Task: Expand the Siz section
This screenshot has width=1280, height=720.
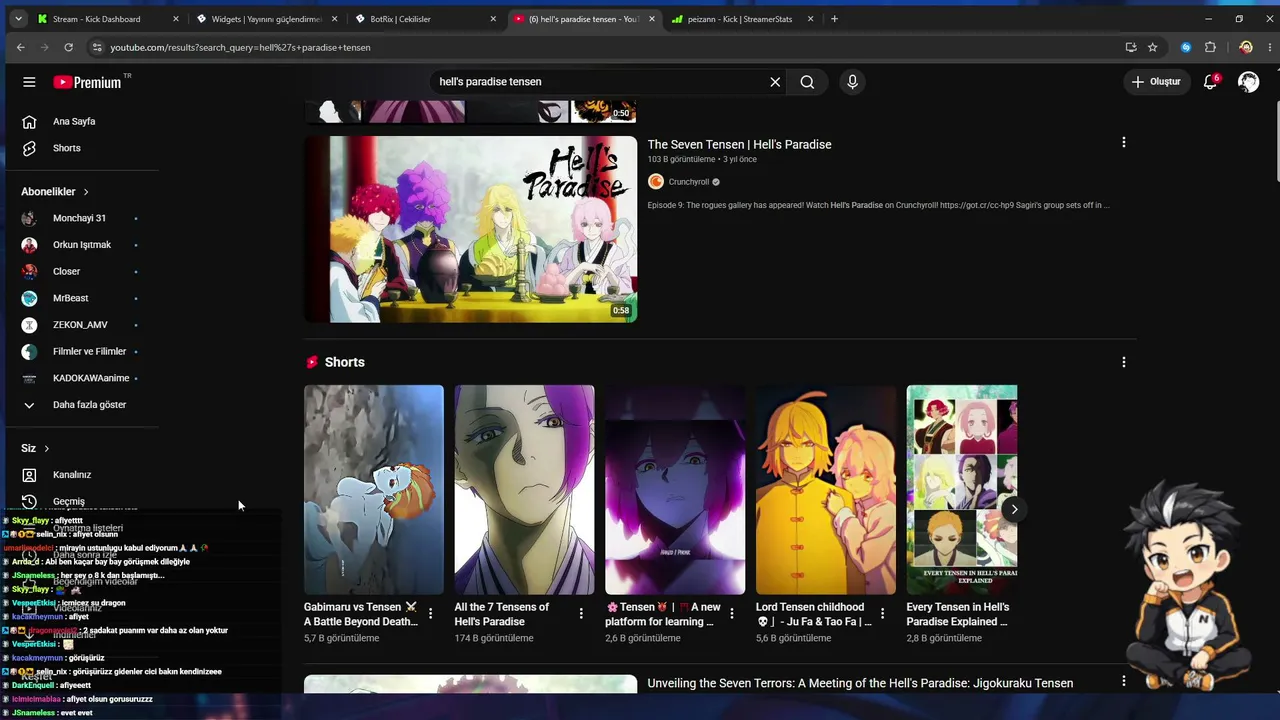Action: 35,448
